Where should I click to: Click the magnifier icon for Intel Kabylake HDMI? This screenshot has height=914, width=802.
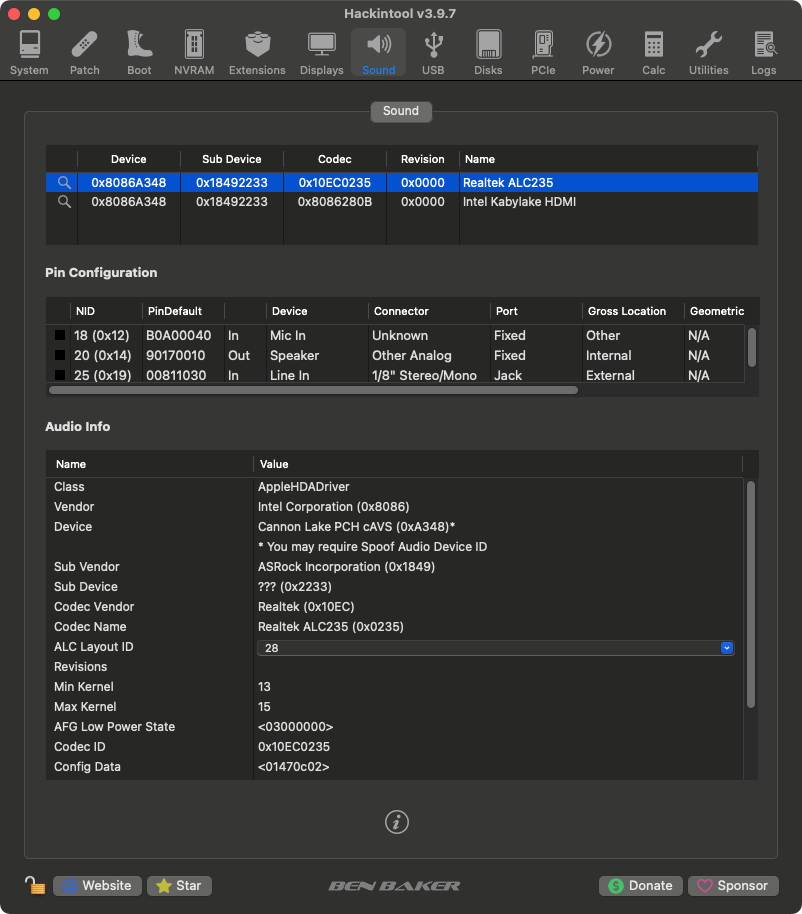pos(64,202)
